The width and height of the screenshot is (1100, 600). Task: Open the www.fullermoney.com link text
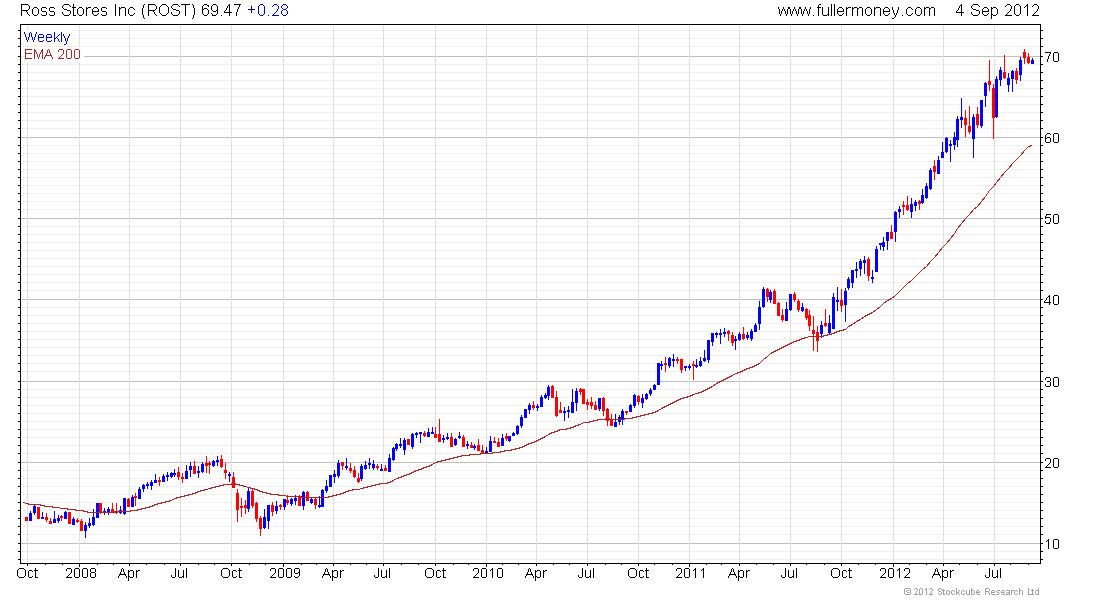tap(857, 11)
